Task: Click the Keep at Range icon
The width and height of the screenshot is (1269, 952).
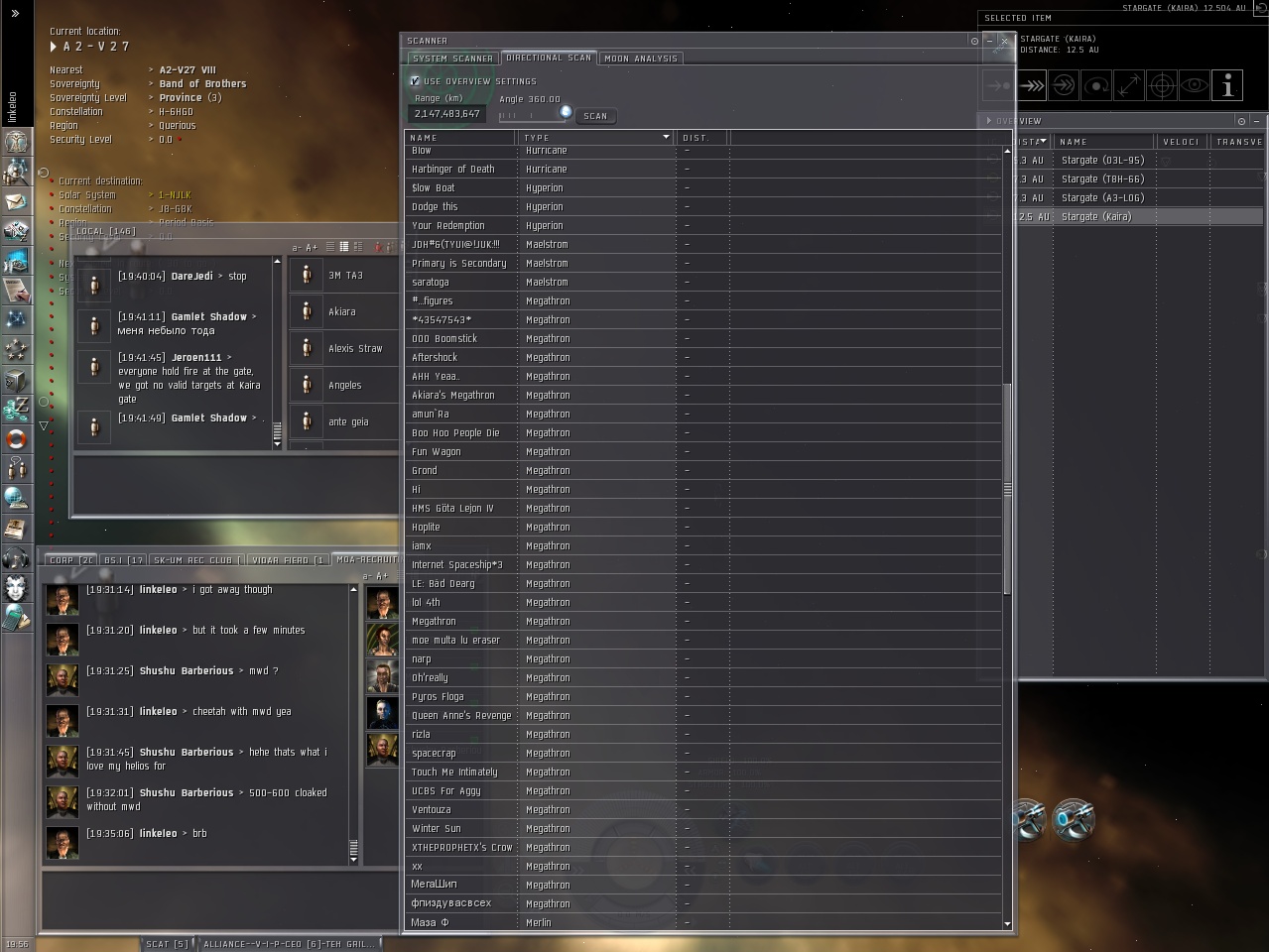Action: pyautogui.click(x=1129, y=86)
